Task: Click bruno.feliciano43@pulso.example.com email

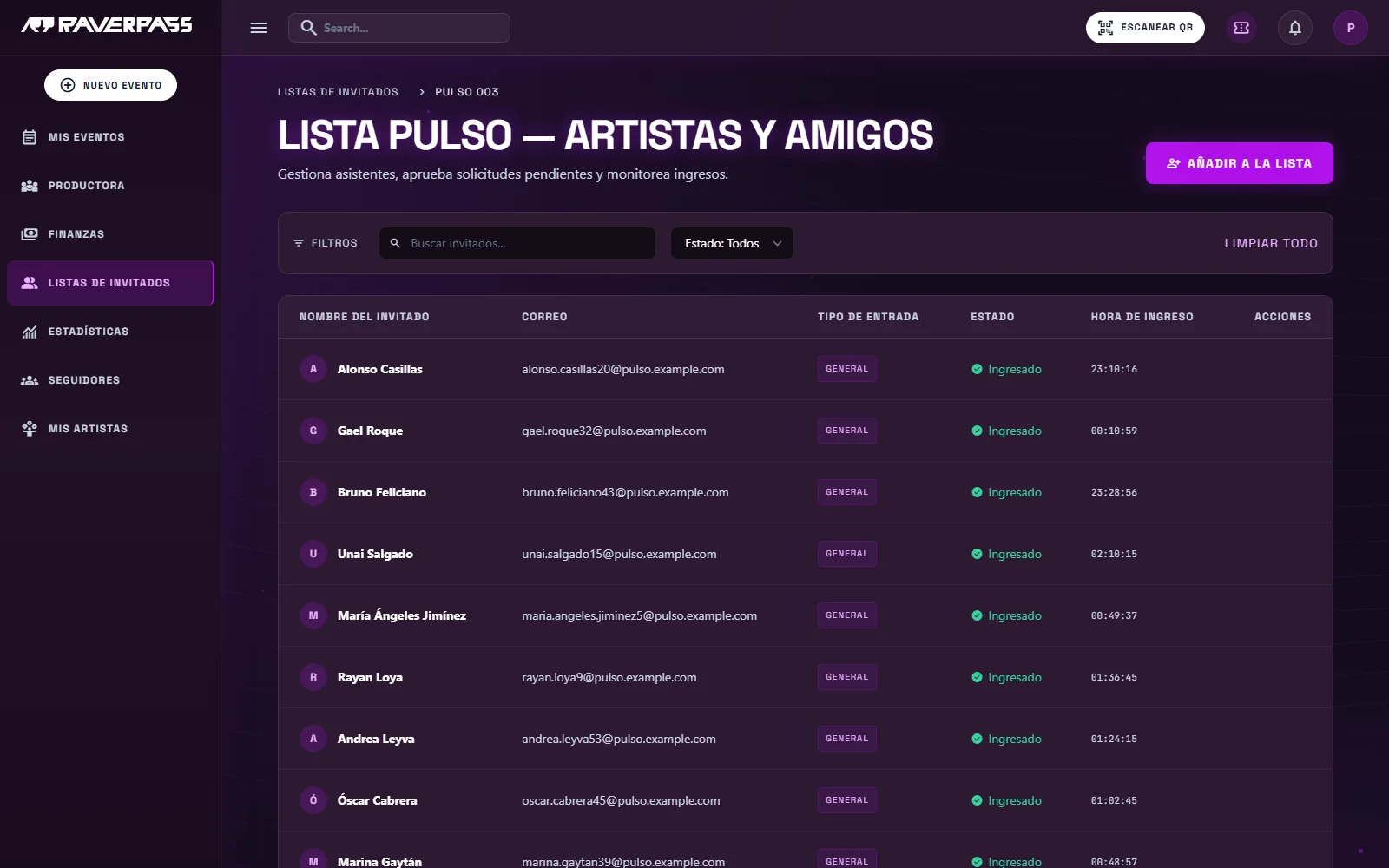Action: tap(625, 492)
